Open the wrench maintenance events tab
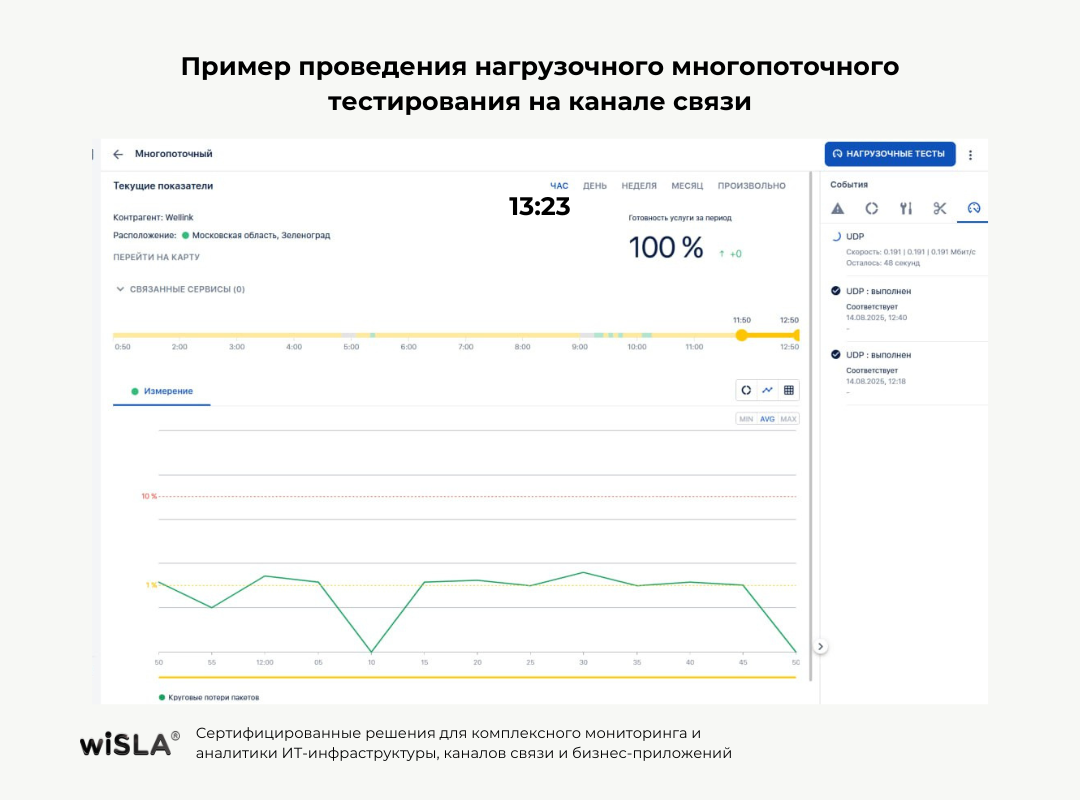The image size is (1080, 800). [x=905, y=208]
